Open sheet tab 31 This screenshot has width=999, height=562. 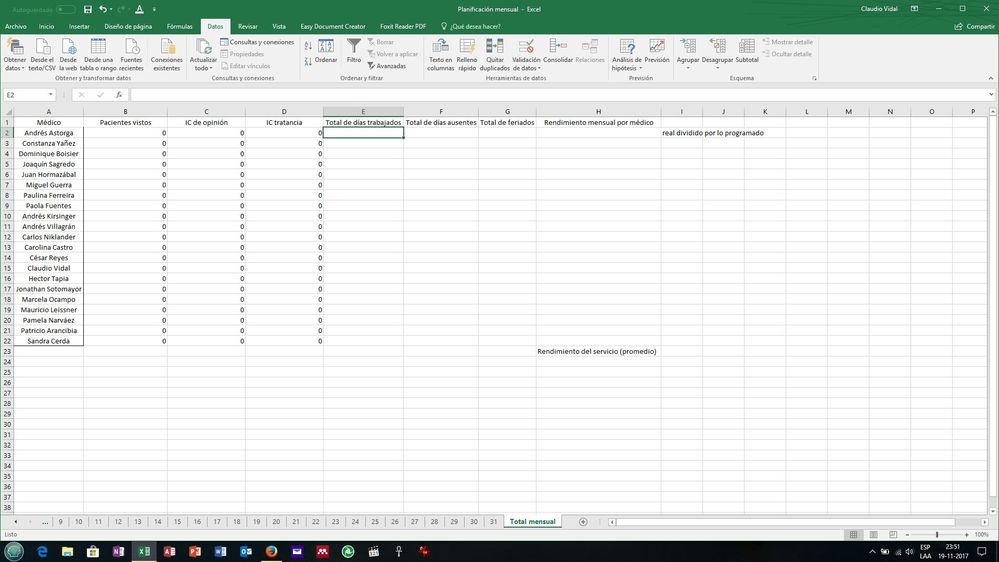pos(493,521)
